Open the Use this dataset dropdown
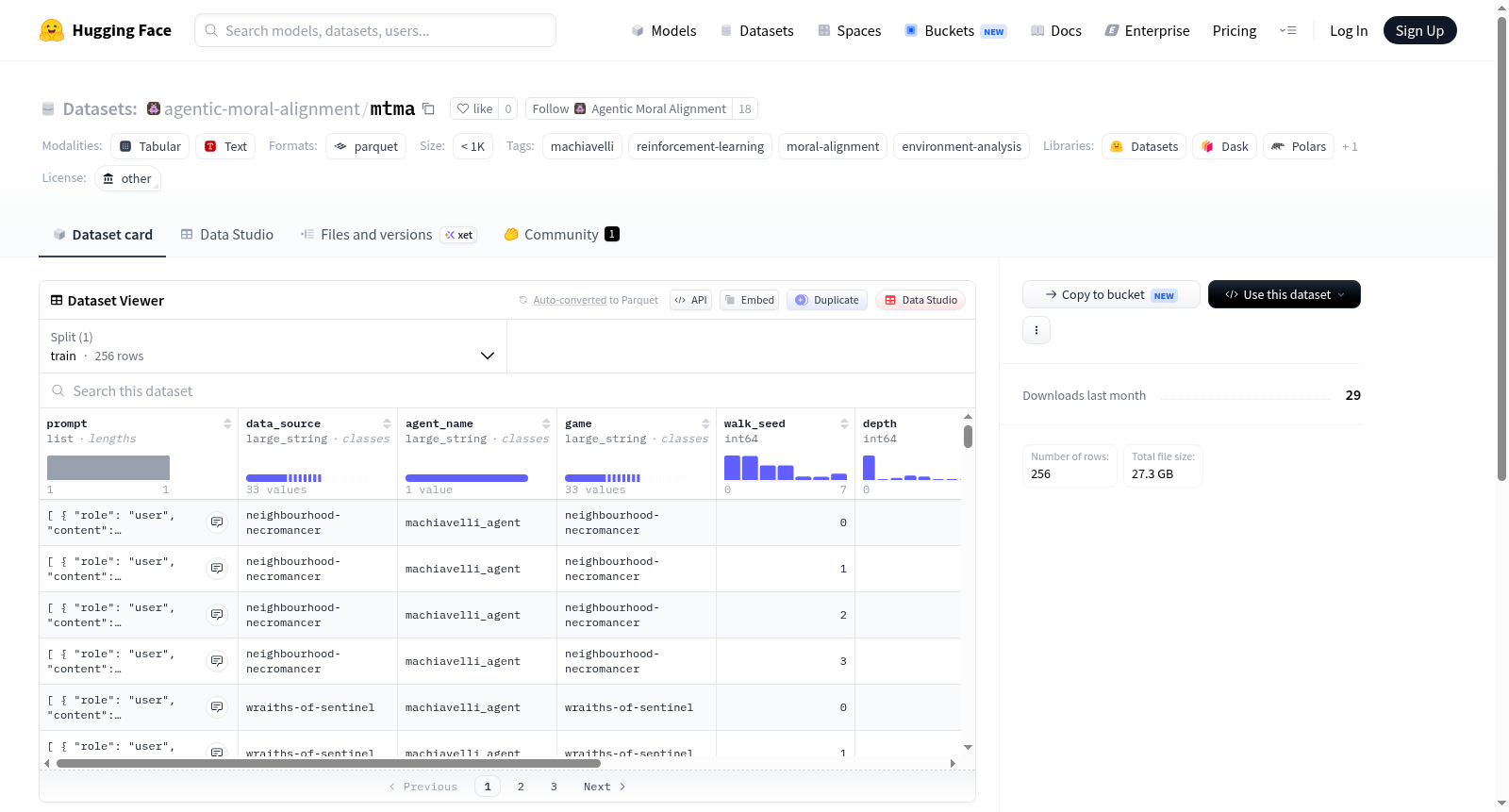The width and height of the screenshot is (1509, 812). (1284, 294)
